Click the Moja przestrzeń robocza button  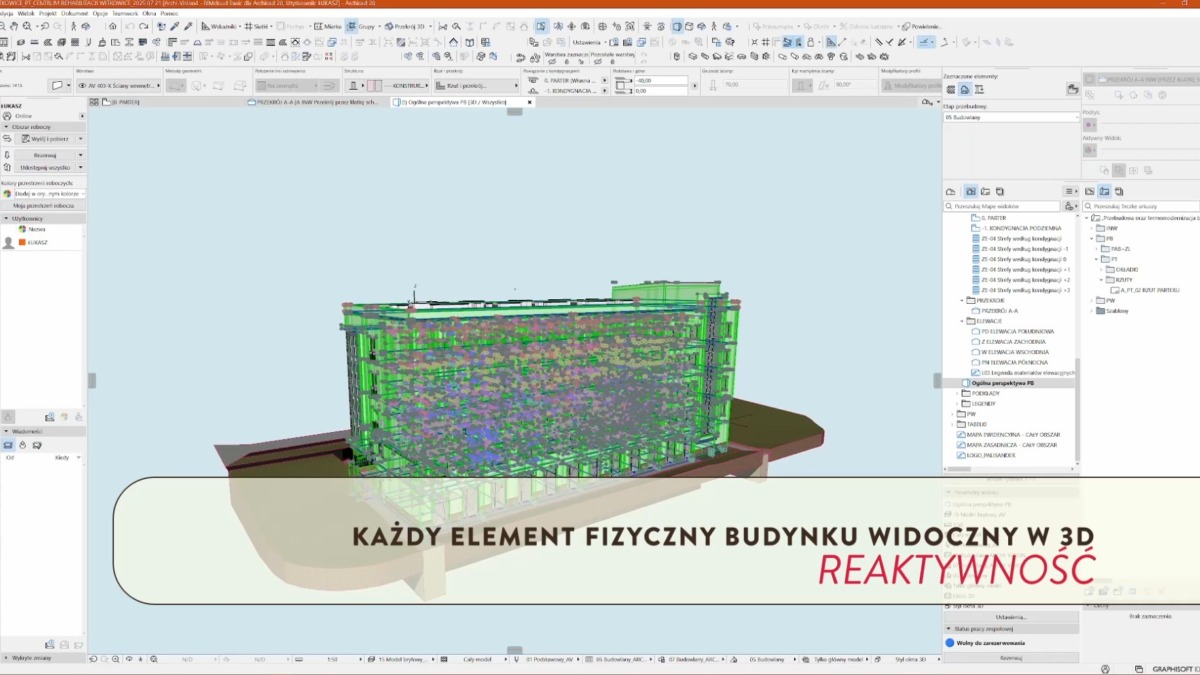tap(43, 205)
